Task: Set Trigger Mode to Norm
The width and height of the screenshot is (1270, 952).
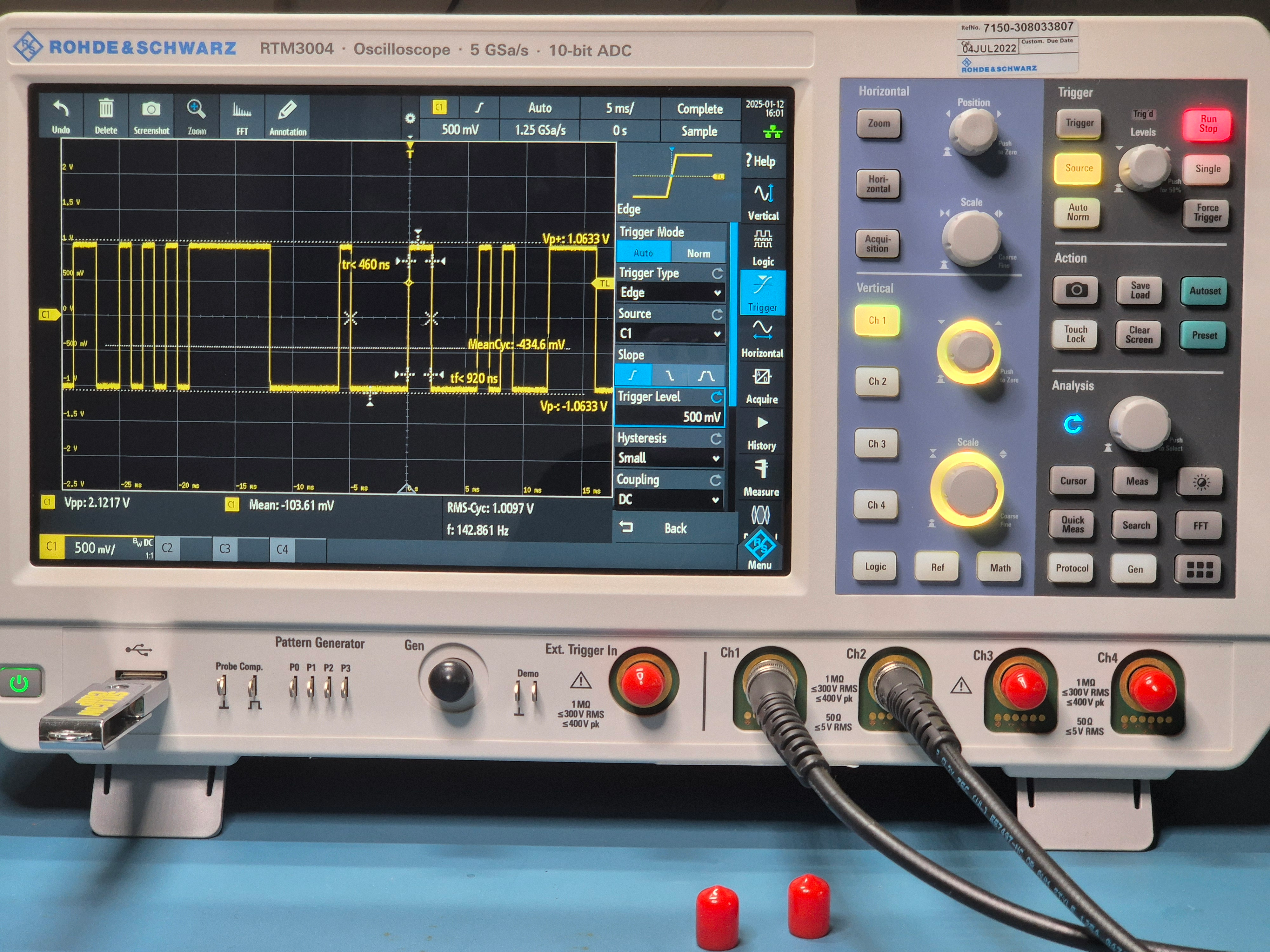Action: click(698, 253)
